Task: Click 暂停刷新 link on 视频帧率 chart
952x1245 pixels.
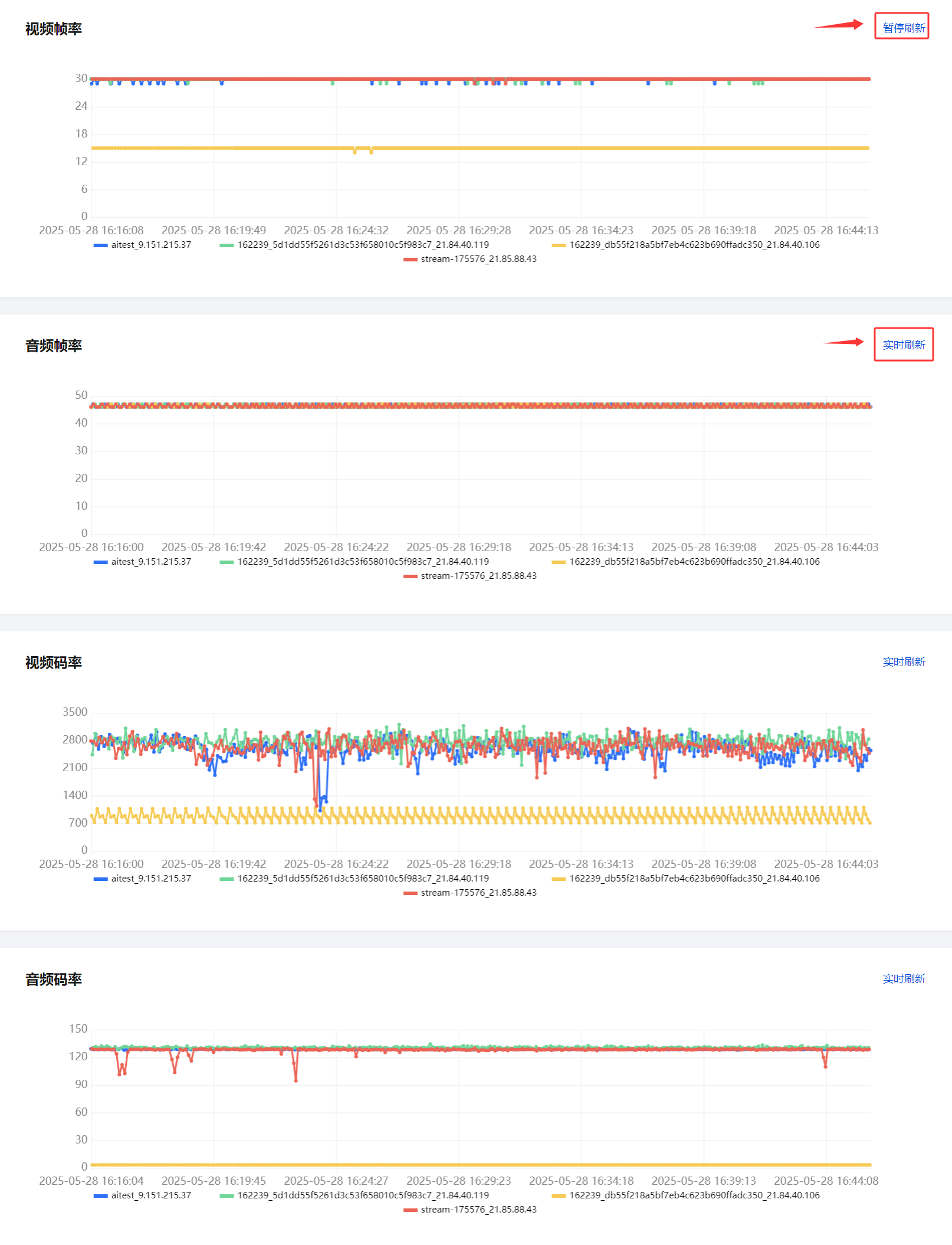Action: pos(903,28)
